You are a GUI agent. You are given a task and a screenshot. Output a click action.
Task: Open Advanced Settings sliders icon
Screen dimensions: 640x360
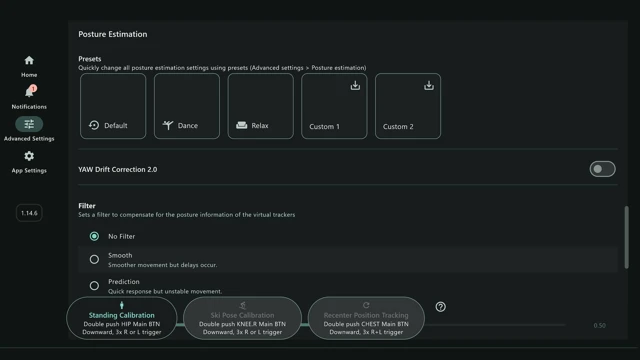[29, 124]
